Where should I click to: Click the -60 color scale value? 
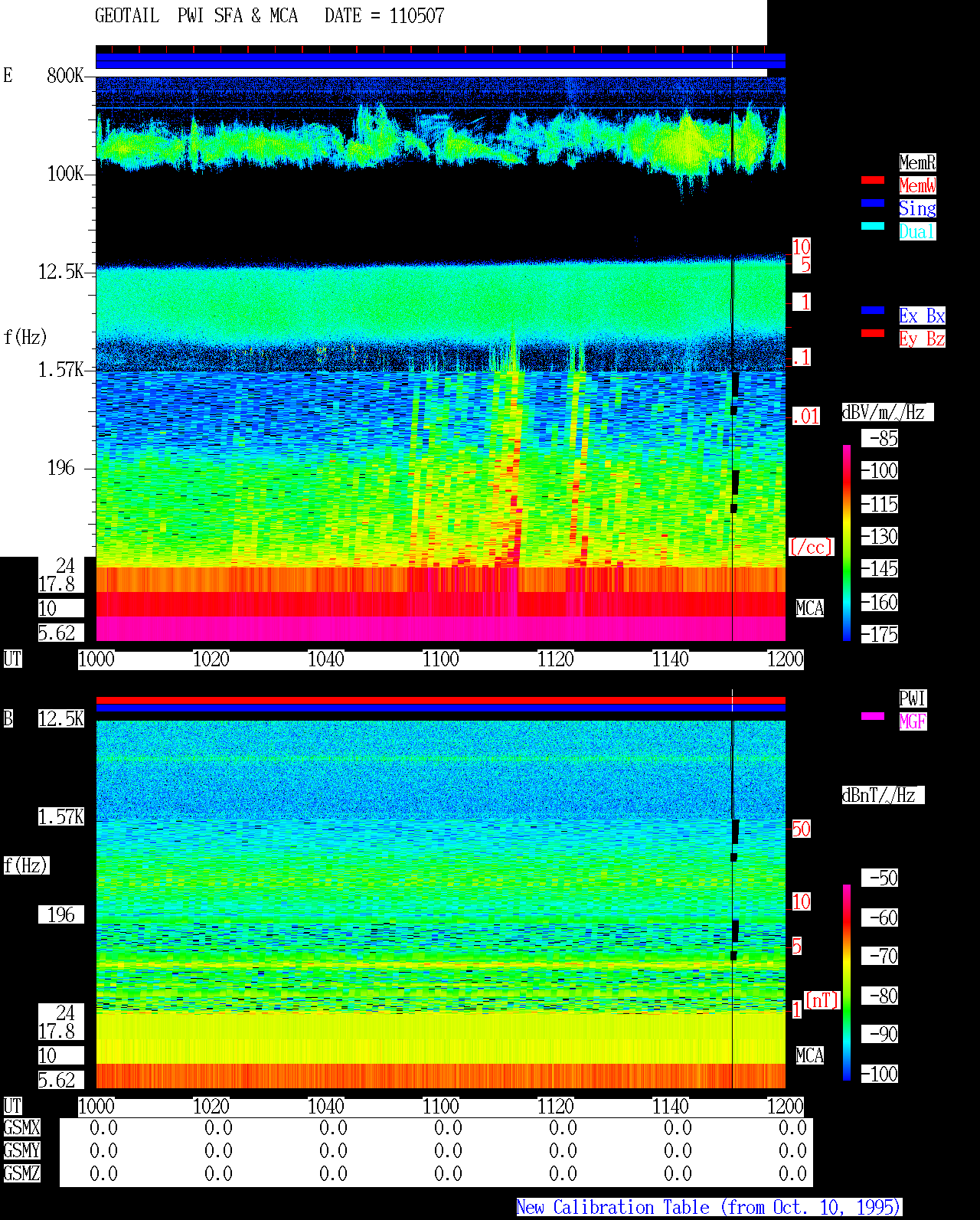pyautogui.click(x=880, y=917)
